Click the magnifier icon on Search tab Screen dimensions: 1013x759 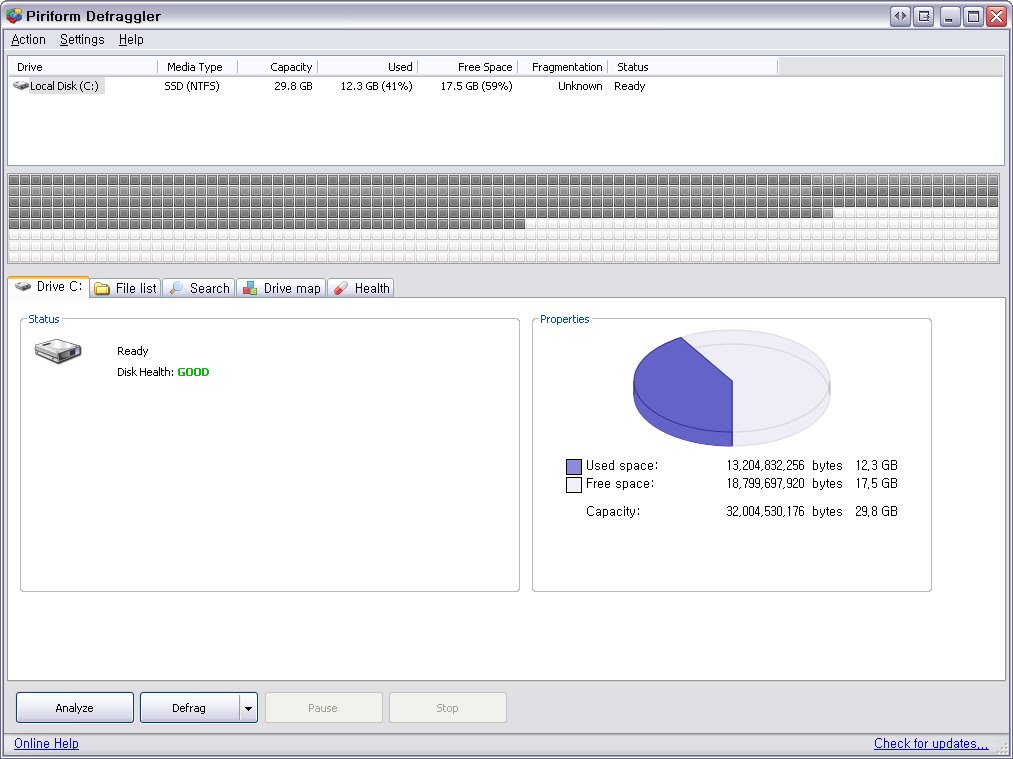tap(176, 288)
